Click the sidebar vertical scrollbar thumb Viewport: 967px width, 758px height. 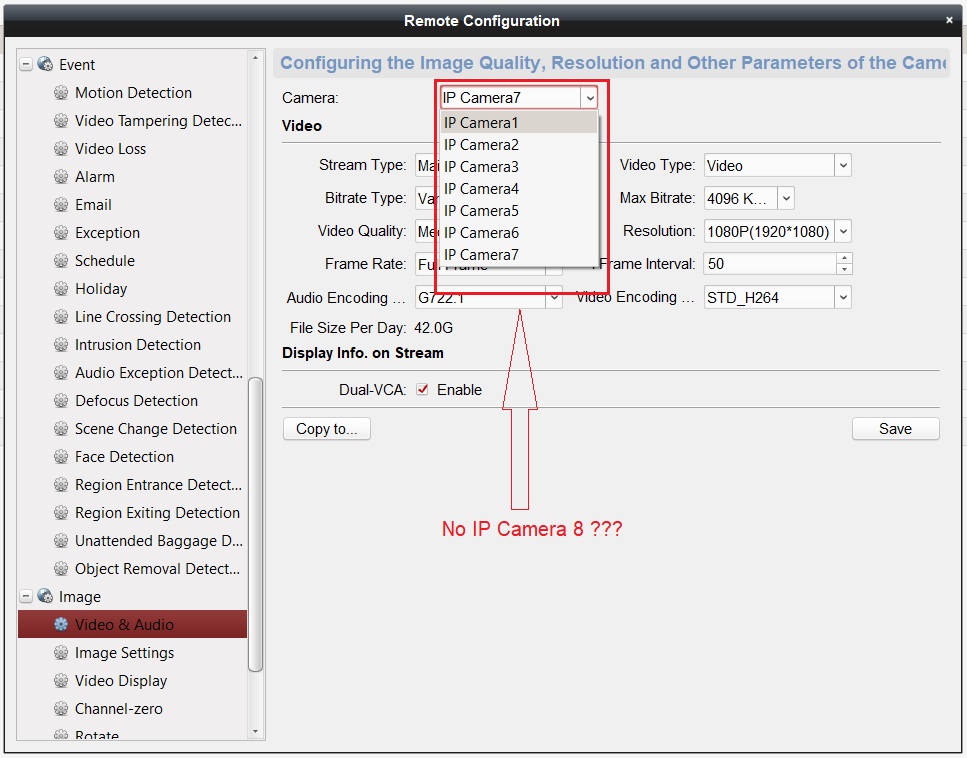[x=255, y=522]
